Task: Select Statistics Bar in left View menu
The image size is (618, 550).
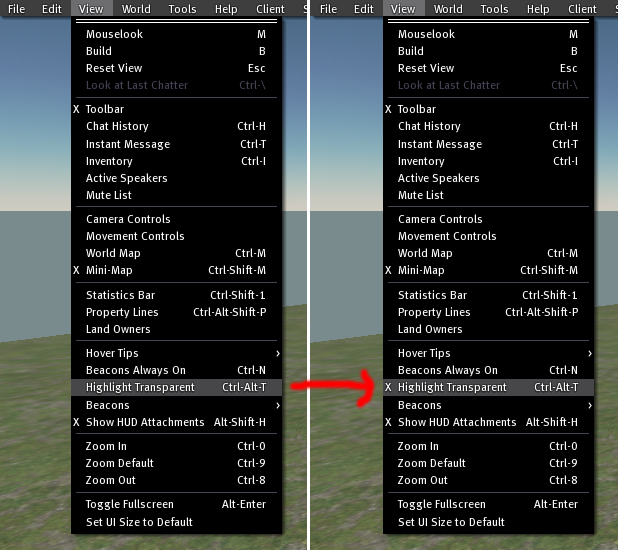Action: (x=124, y=295)
